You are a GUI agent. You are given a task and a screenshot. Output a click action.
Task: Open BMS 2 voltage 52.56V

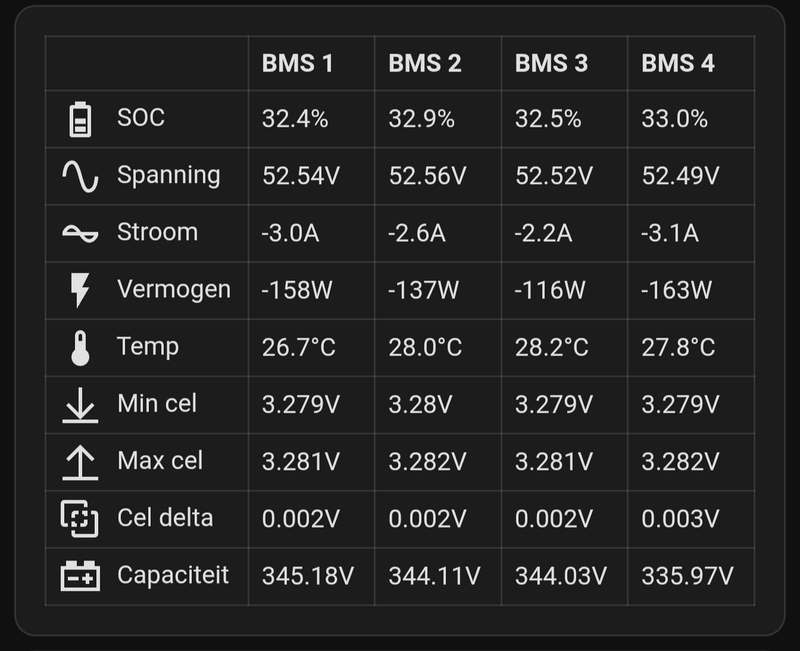point(428,177)
